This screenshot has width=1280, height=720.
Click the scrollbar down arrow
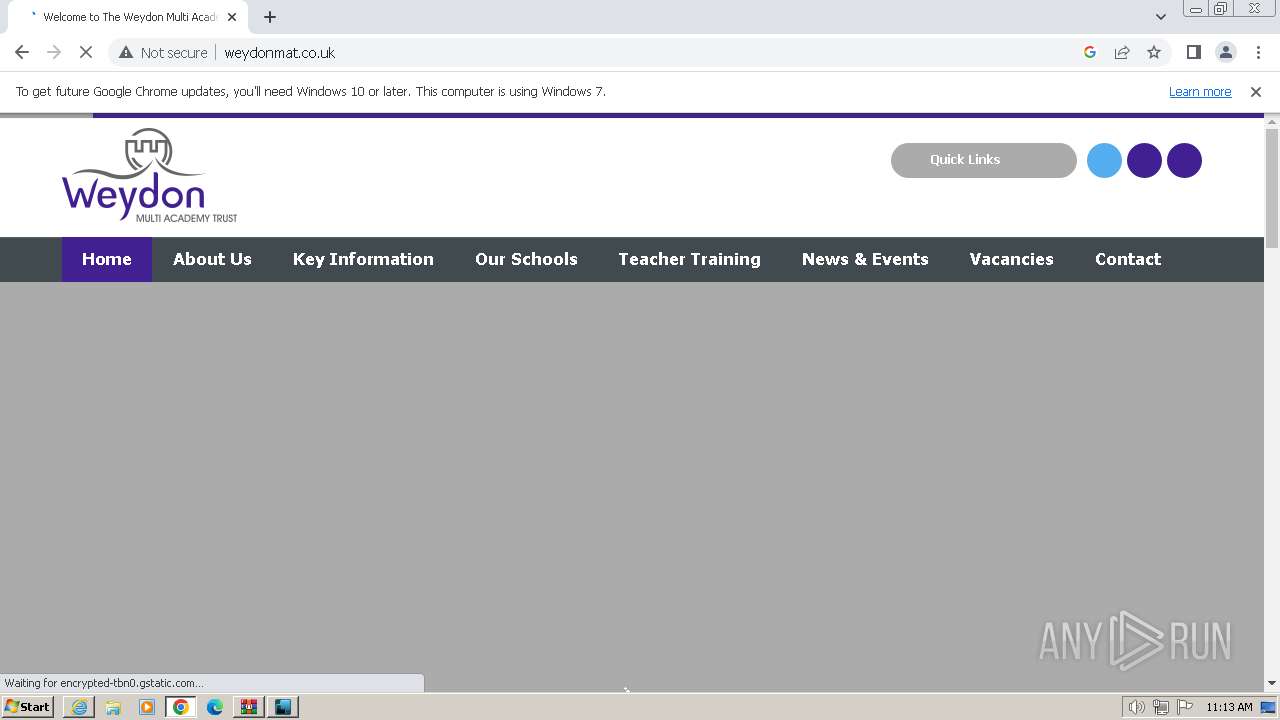1272,683
